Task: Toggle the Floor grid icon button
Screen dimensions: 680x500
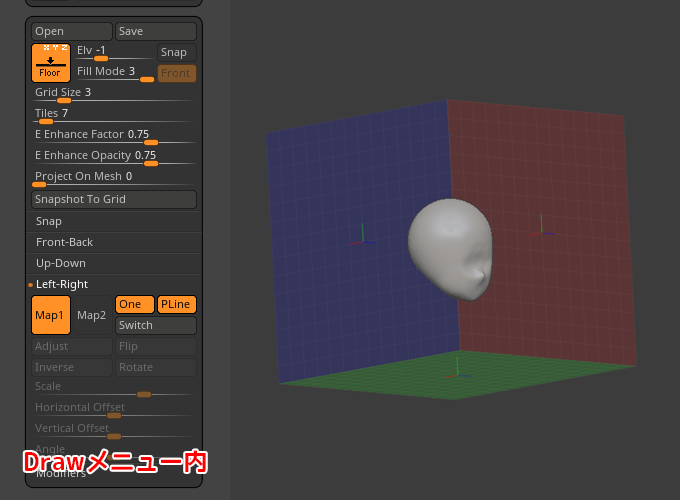Action: tap(50, 62)
